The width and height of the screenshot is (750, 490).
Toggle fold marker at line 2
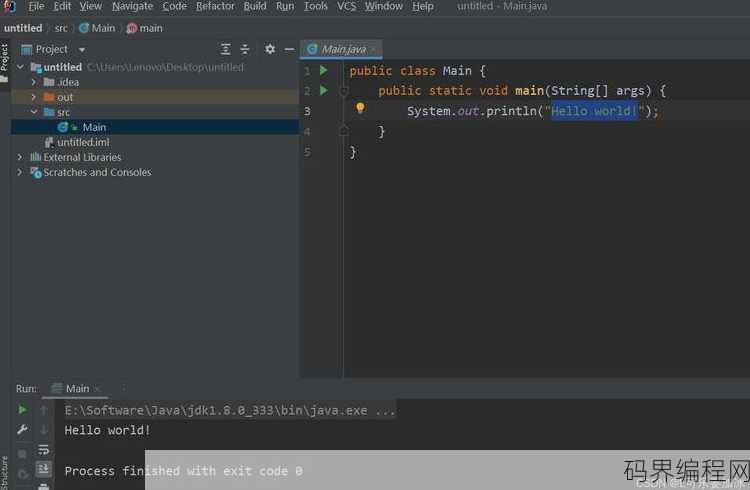(x=343, y=90)
